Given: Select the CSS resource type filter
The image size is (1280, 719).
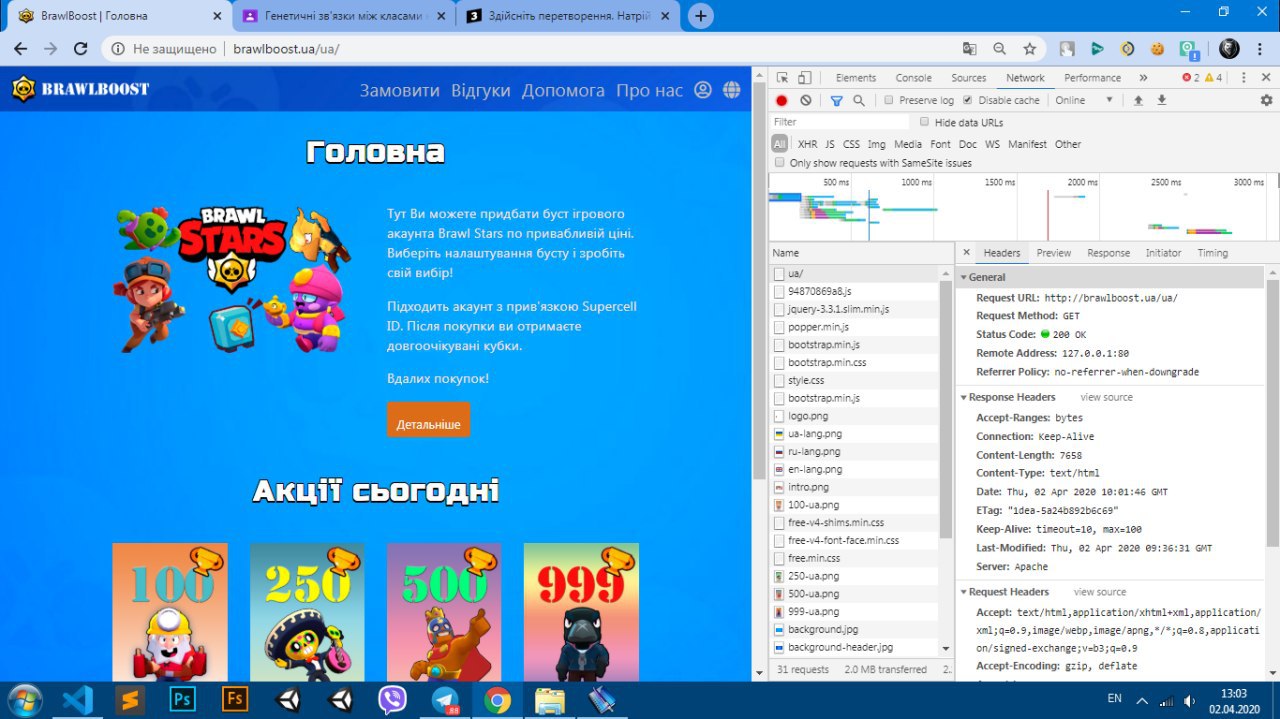Looking at the screenshot, I should (x=851, y=144).
